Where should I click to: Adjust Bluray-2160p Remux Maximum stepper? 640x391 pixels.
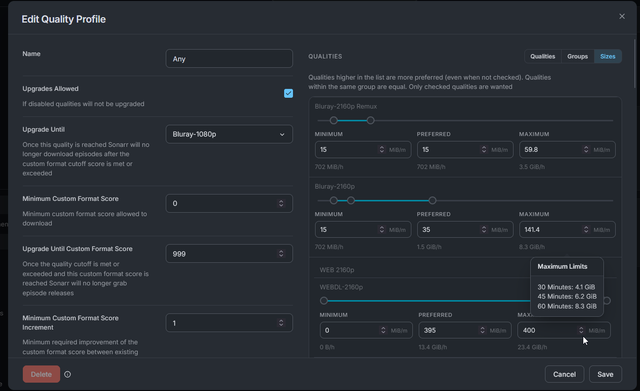586,150
